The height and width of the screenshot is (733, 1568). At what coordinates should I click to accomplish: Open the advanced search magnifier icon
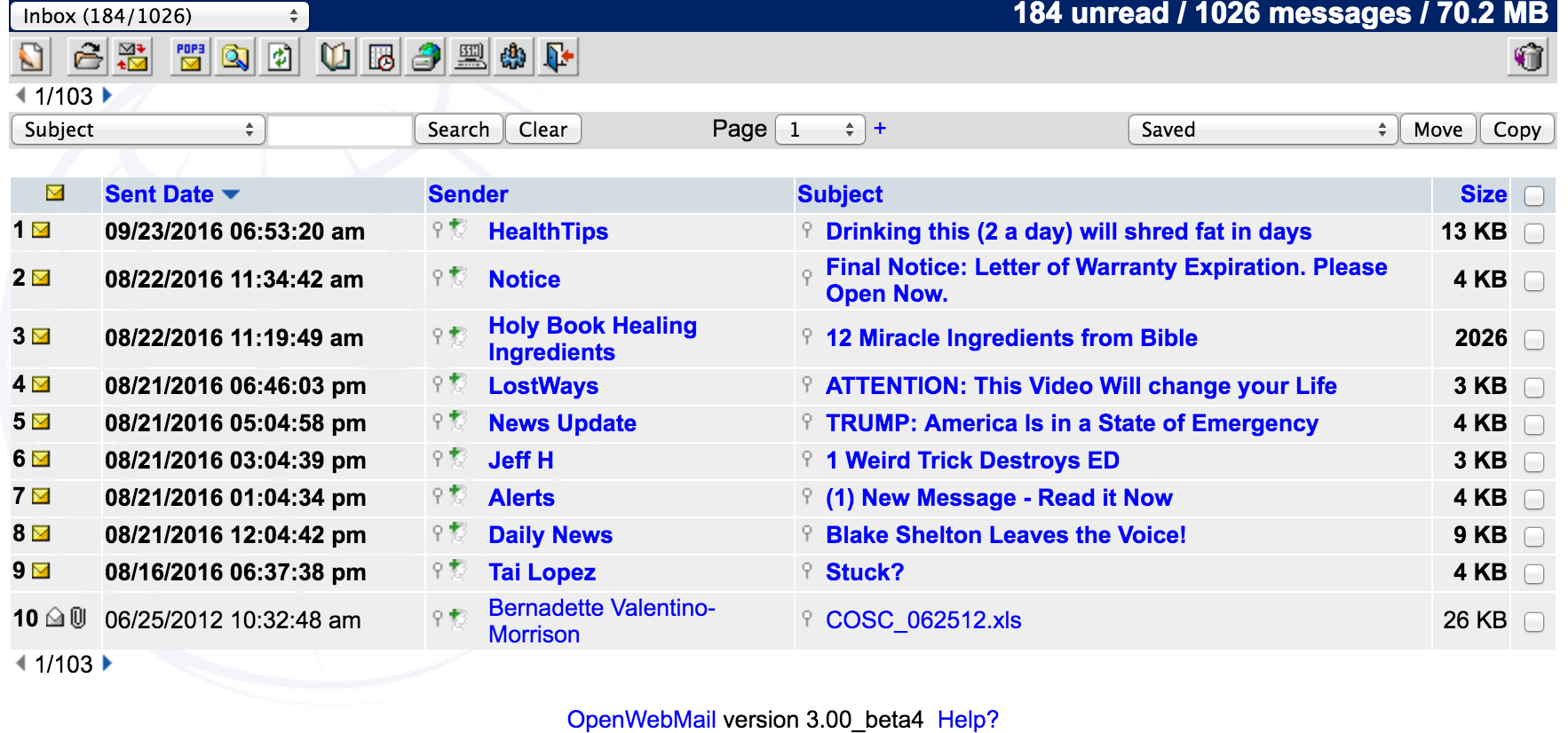235,58
